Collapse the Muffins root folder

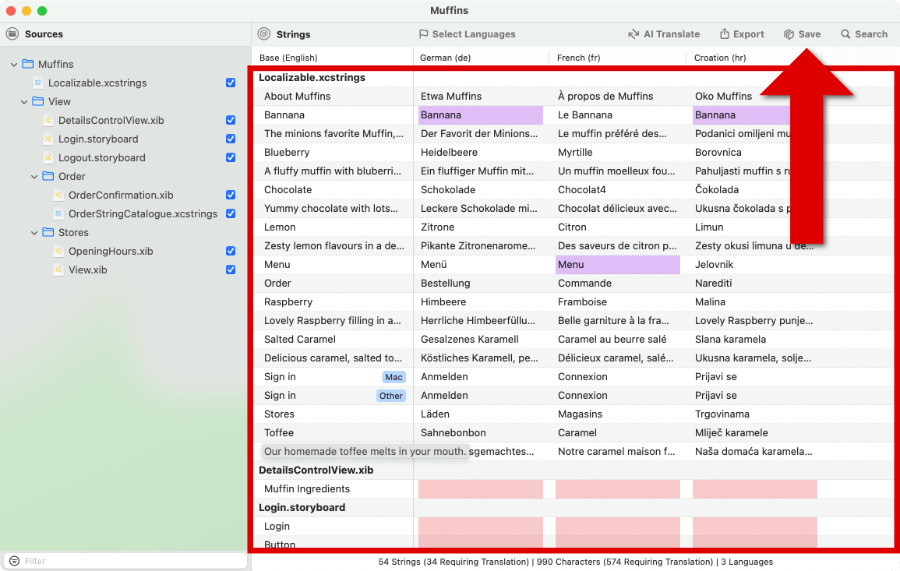coord(14,64)
